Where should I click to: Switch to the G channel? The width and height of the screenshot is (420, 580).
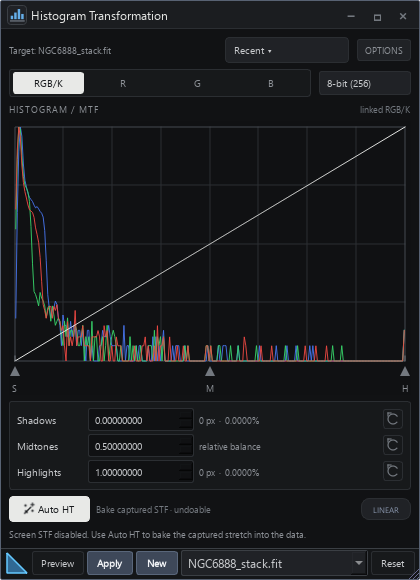click(197, 83)
